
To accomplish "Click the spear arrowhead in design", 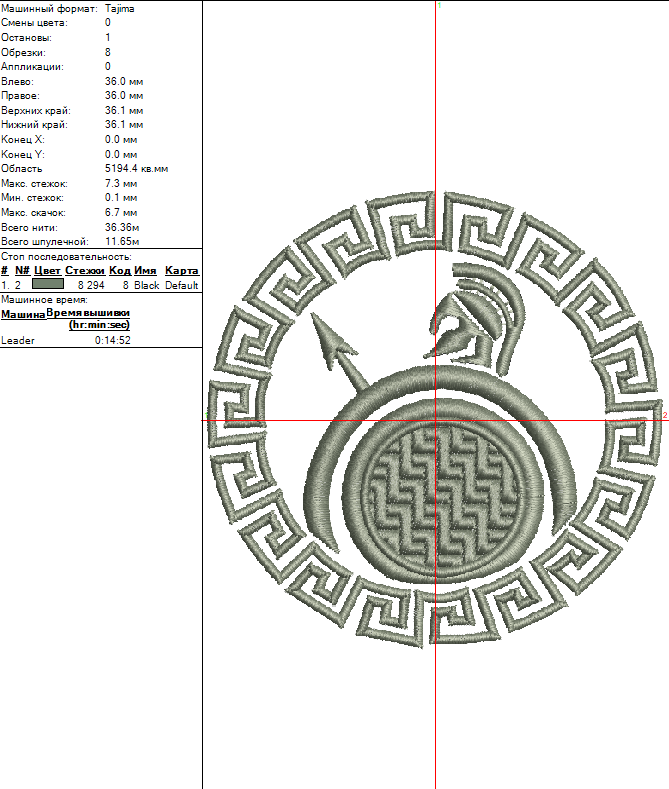I will tap(330, 341).
